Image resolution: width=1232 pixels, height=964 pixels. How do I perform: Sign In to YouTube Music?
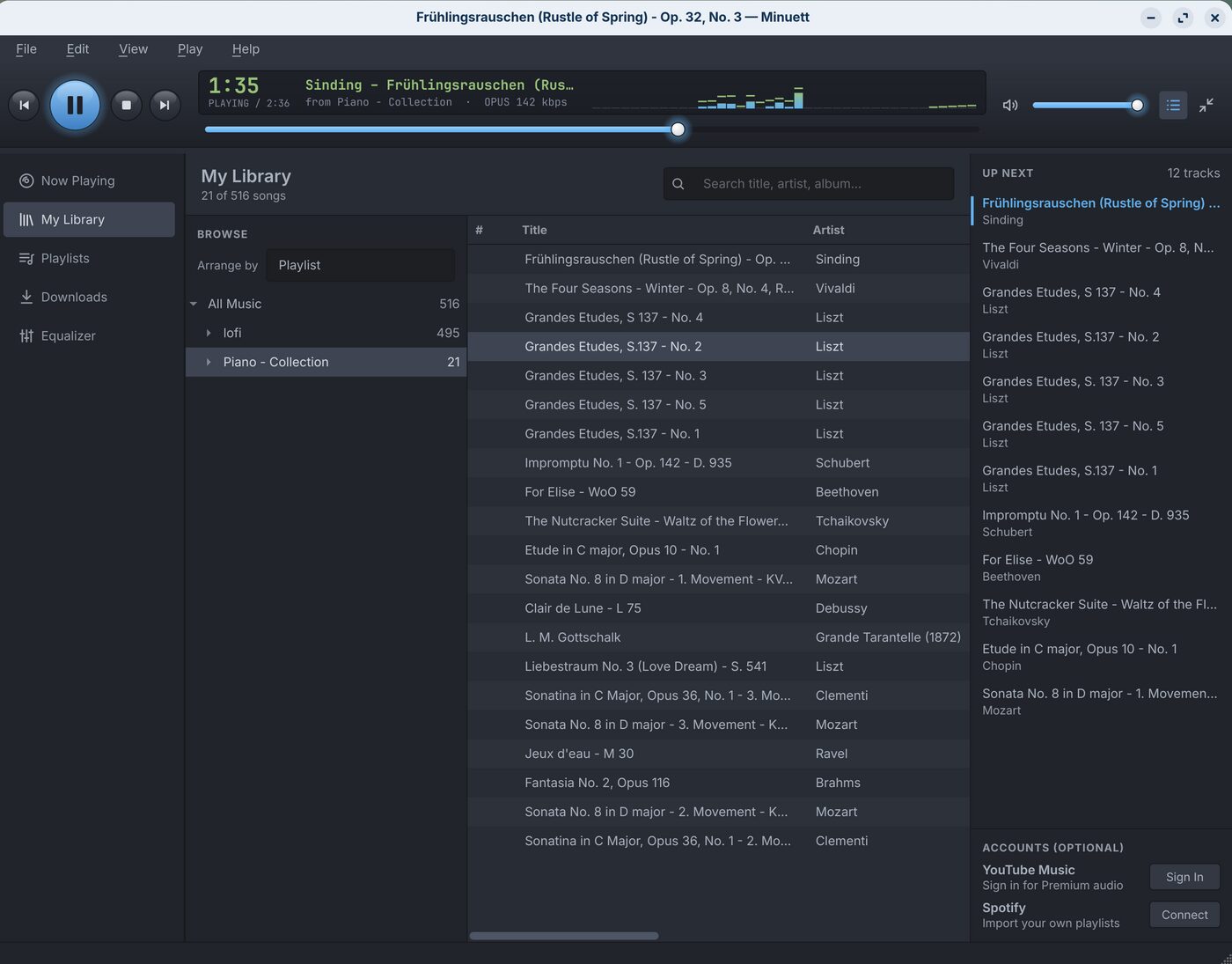(1184, 877)
